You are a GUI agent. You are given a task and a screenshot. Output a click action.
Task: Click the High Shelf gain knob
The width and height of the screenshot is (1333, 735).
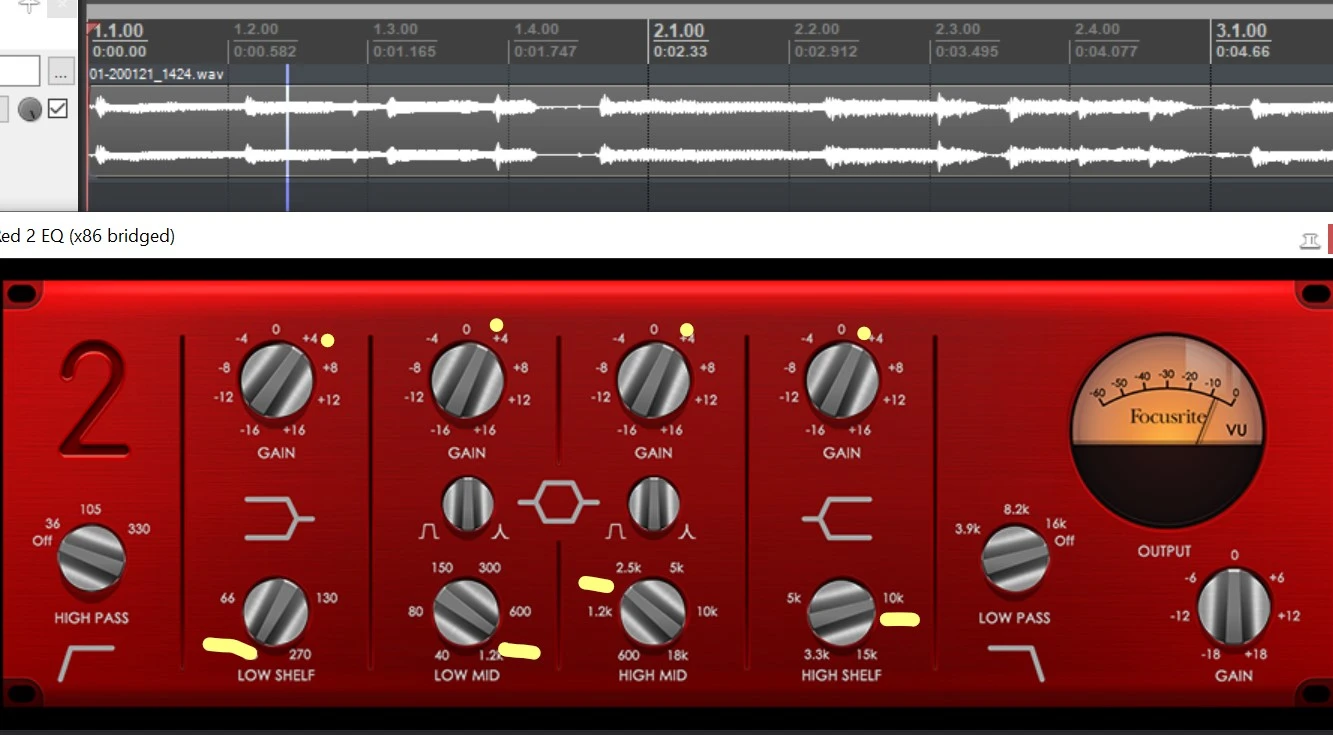(842, 380)
